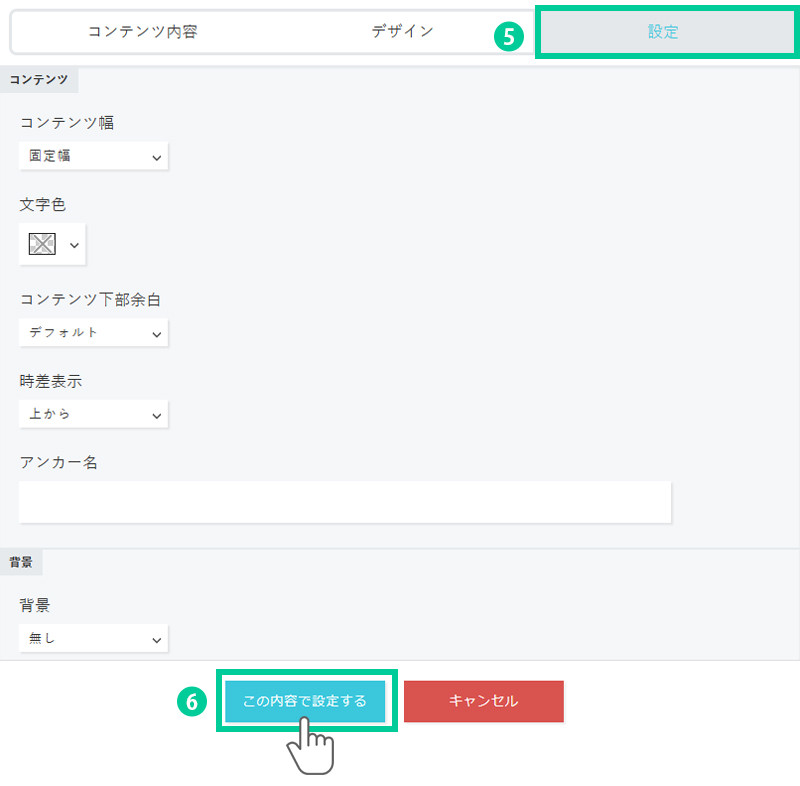800x786 pixels.
Task: Open the コンテンツ下部余白 dropdown showing デフォルト
Action: pyautogui.click(x=93, y=333)
